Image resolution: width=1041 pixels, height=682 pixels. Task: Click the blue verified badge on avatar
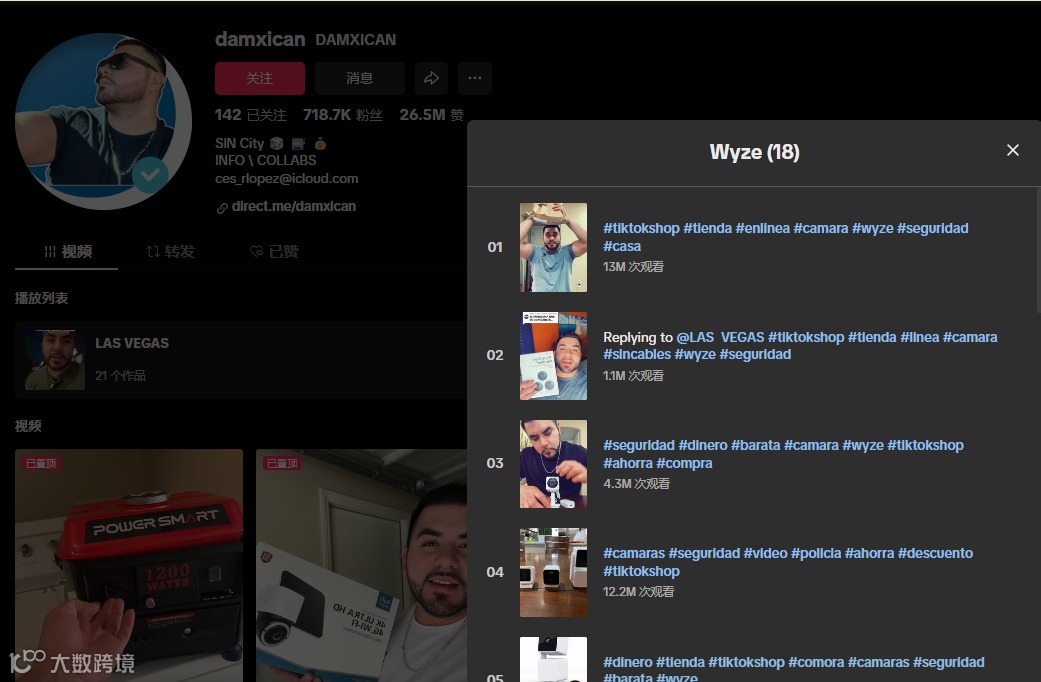[150, 175]
